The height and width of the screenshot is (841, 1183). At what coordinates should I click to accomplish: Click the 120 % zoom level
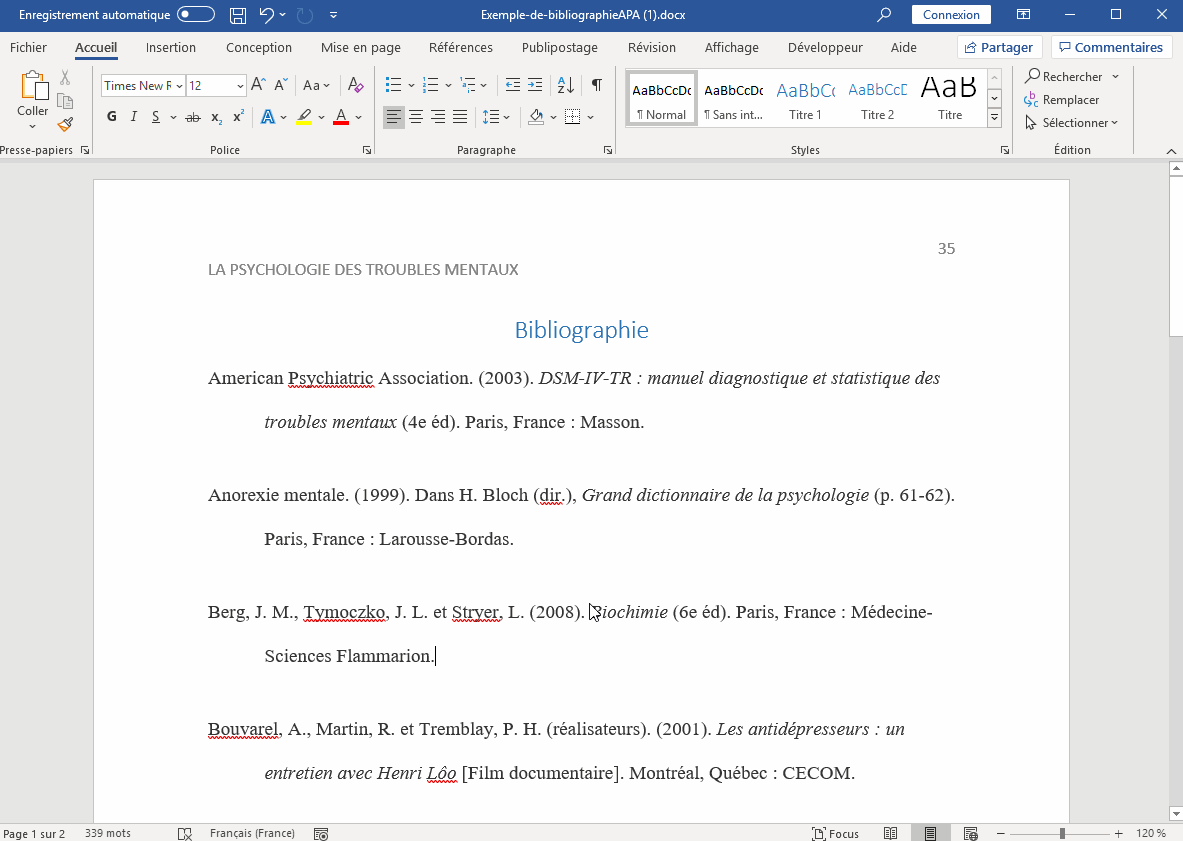point(1151,833)
